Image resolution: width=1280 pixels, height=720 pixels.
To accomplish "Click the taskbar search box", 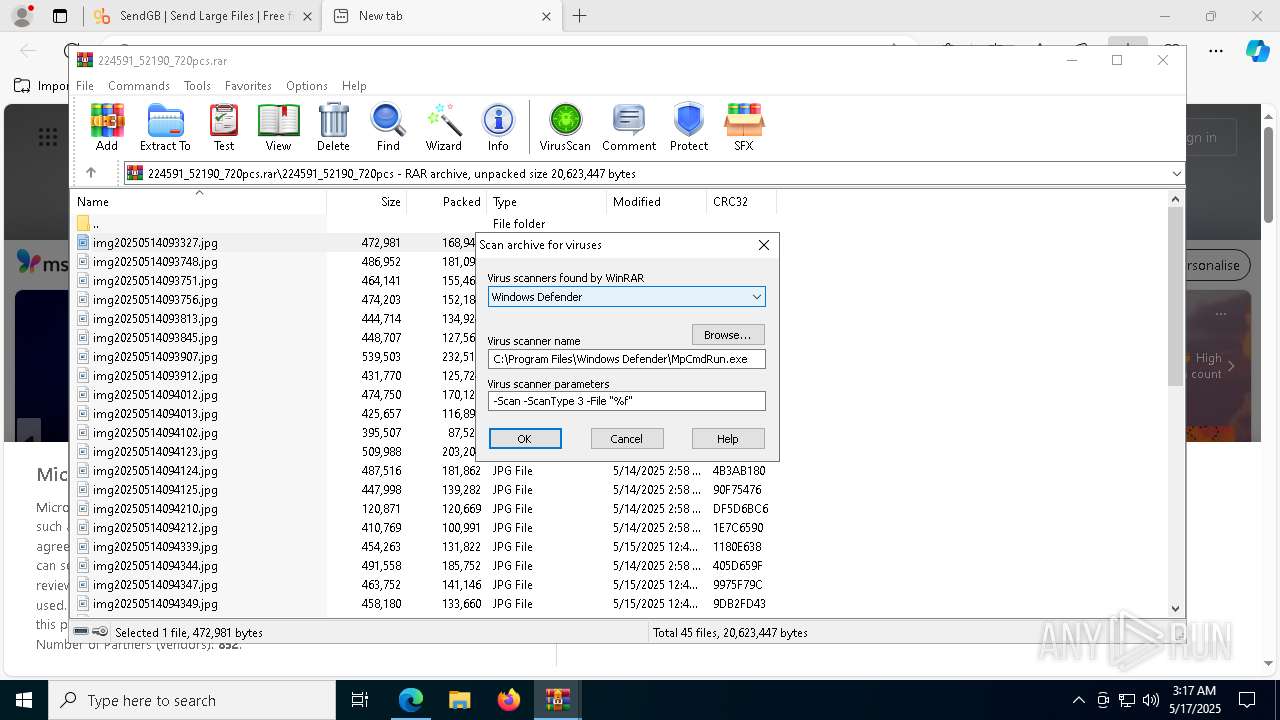I will pyautogui.click(x=192, y=700).
